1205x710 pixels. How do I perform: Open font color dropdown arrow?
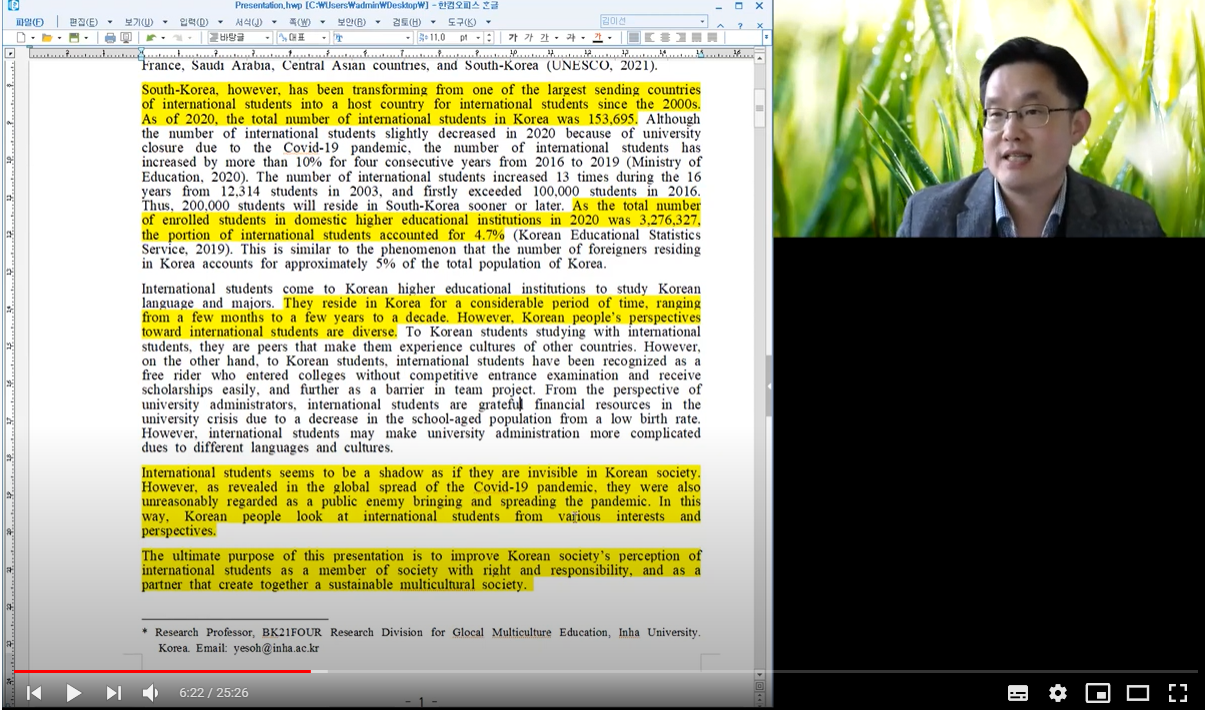pyautogui.click(x=609, y=38)
